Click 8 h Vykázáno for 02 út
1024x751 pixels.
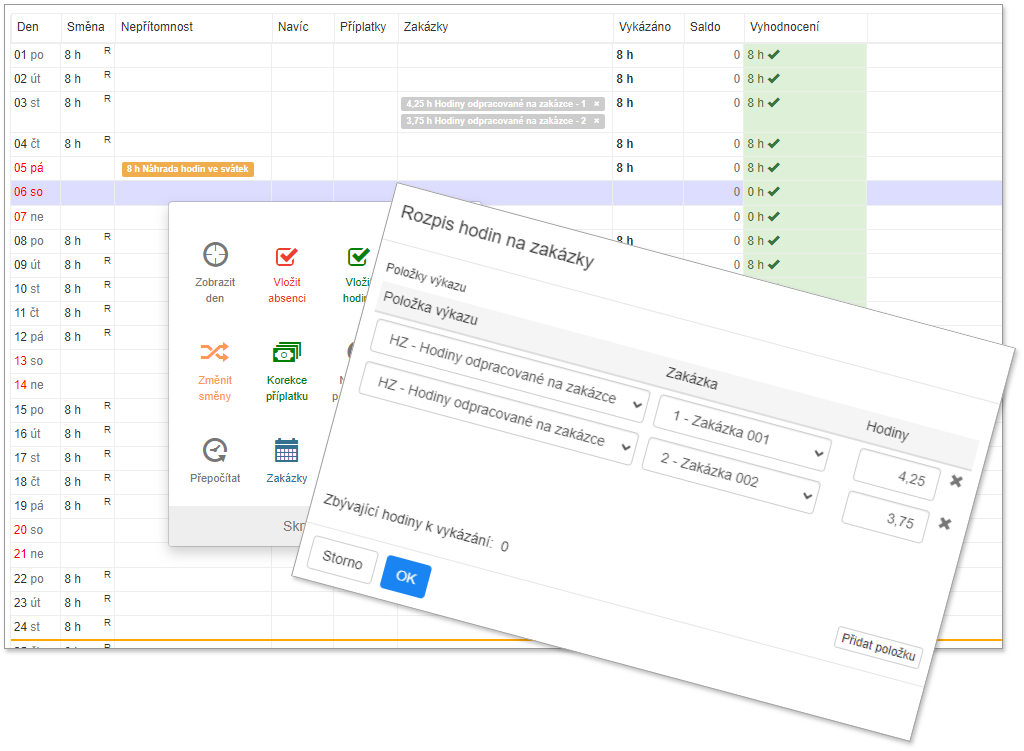click(625, 79)
